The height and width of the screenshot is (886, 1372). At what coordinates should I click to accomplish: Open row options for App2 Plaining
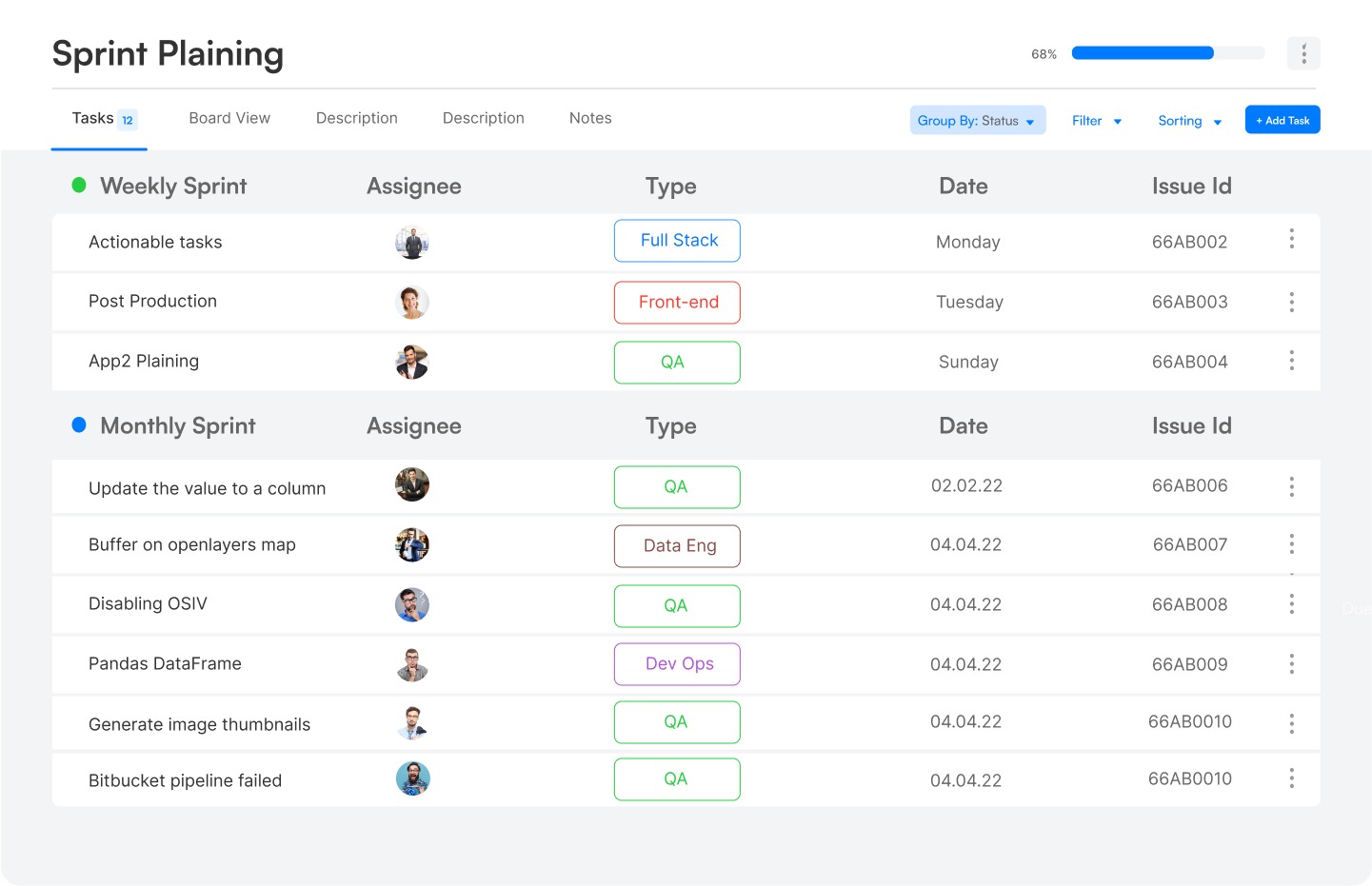click(x=1291, y=361)
